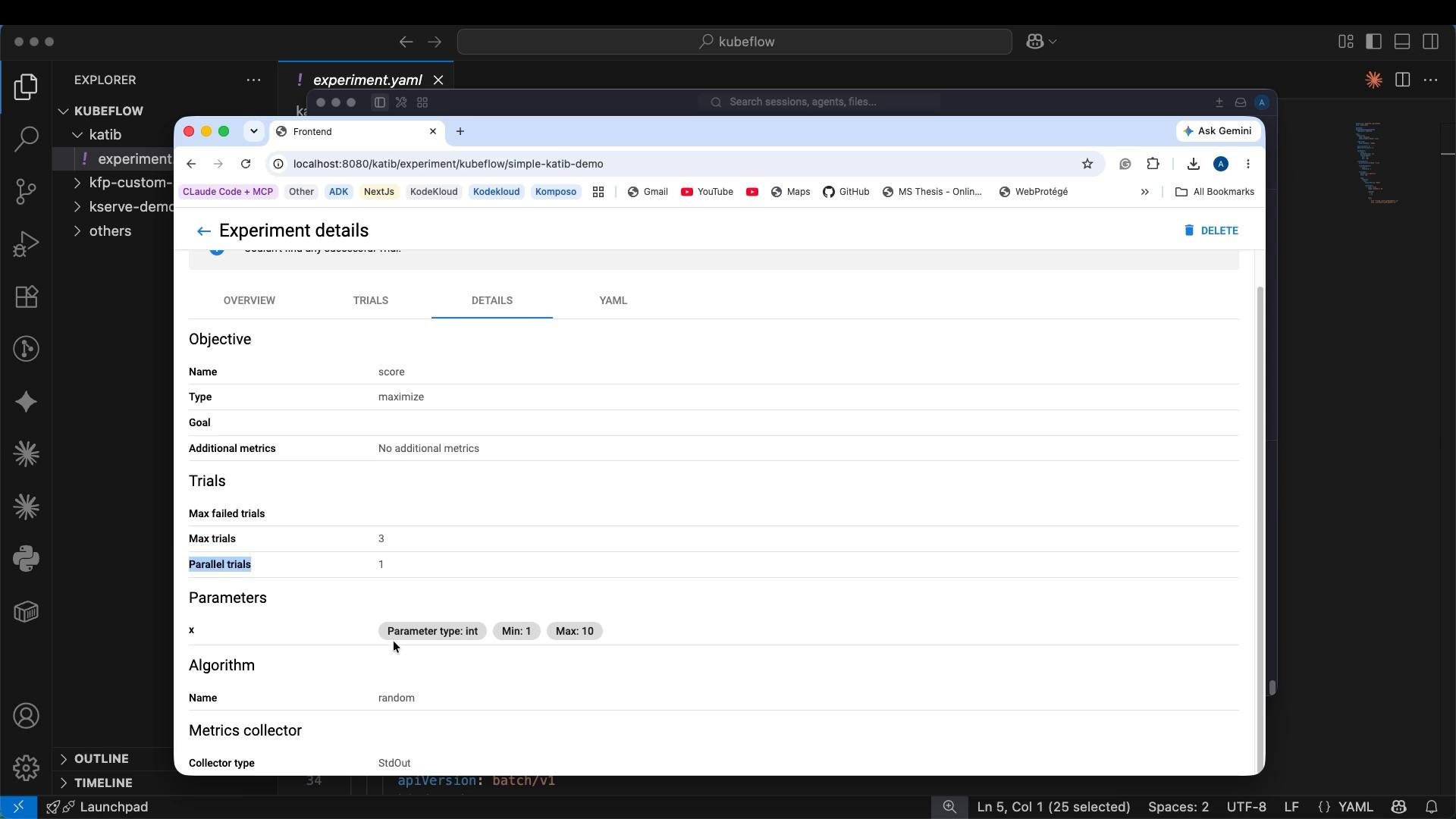Show more bookmarks chevron
Screen dimensions: 1456x819
(x=1145, y=192)
